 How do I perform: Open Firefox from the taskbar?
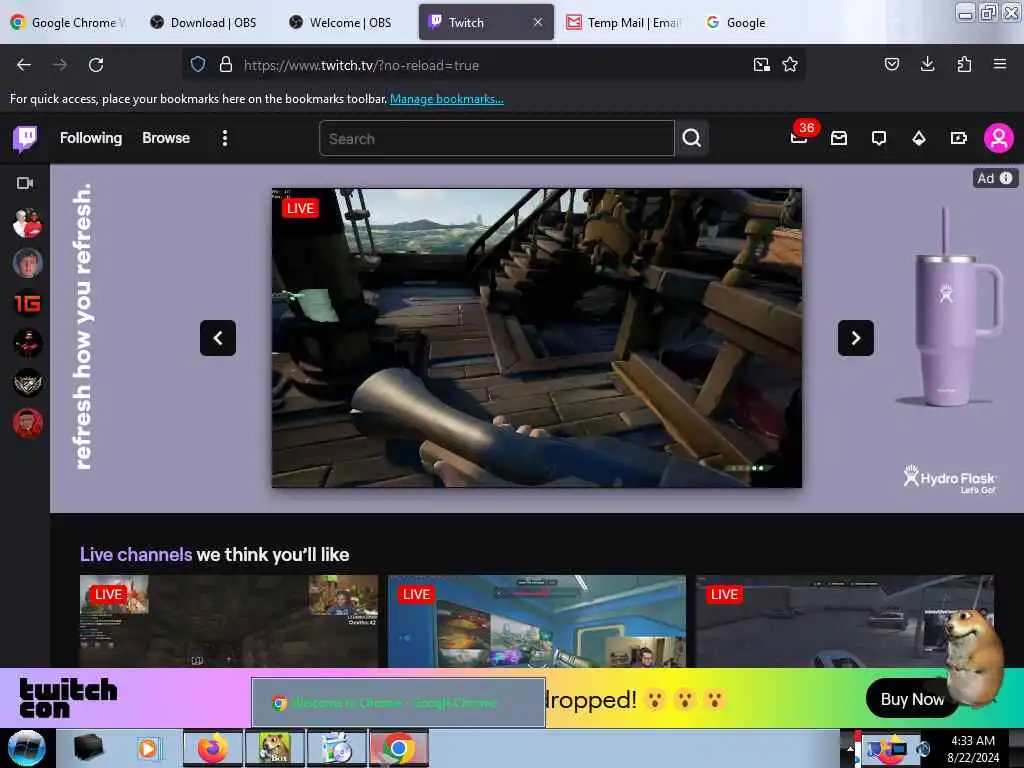coord(212,748)
